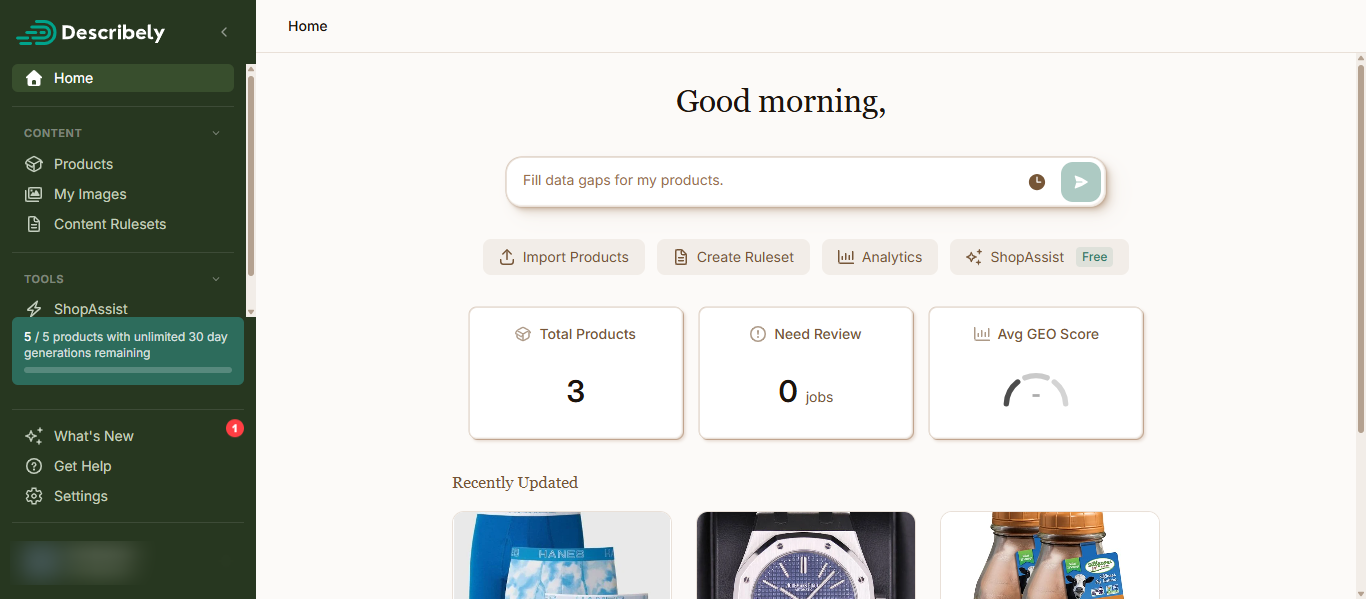Click the Content Rulesets document icon
The height and width of the screenshot is (599, 1366).
click(34, 224)
